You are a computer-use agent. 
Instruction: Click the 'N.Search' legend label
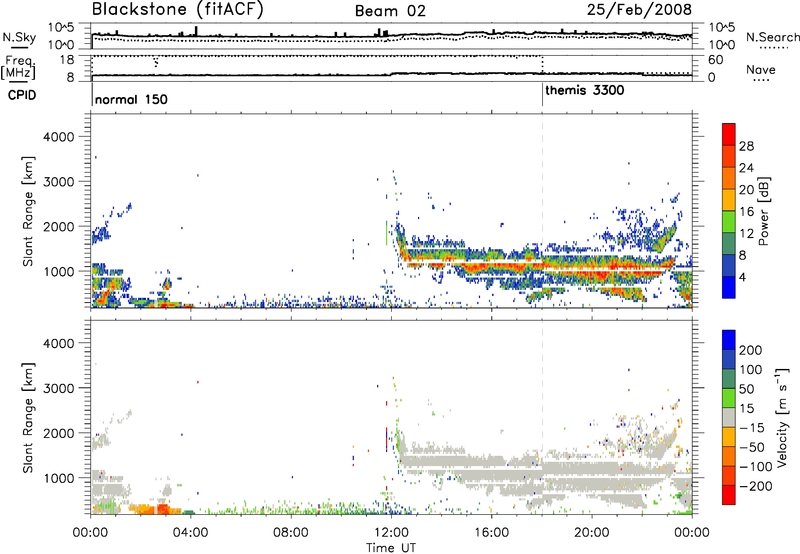772,37
